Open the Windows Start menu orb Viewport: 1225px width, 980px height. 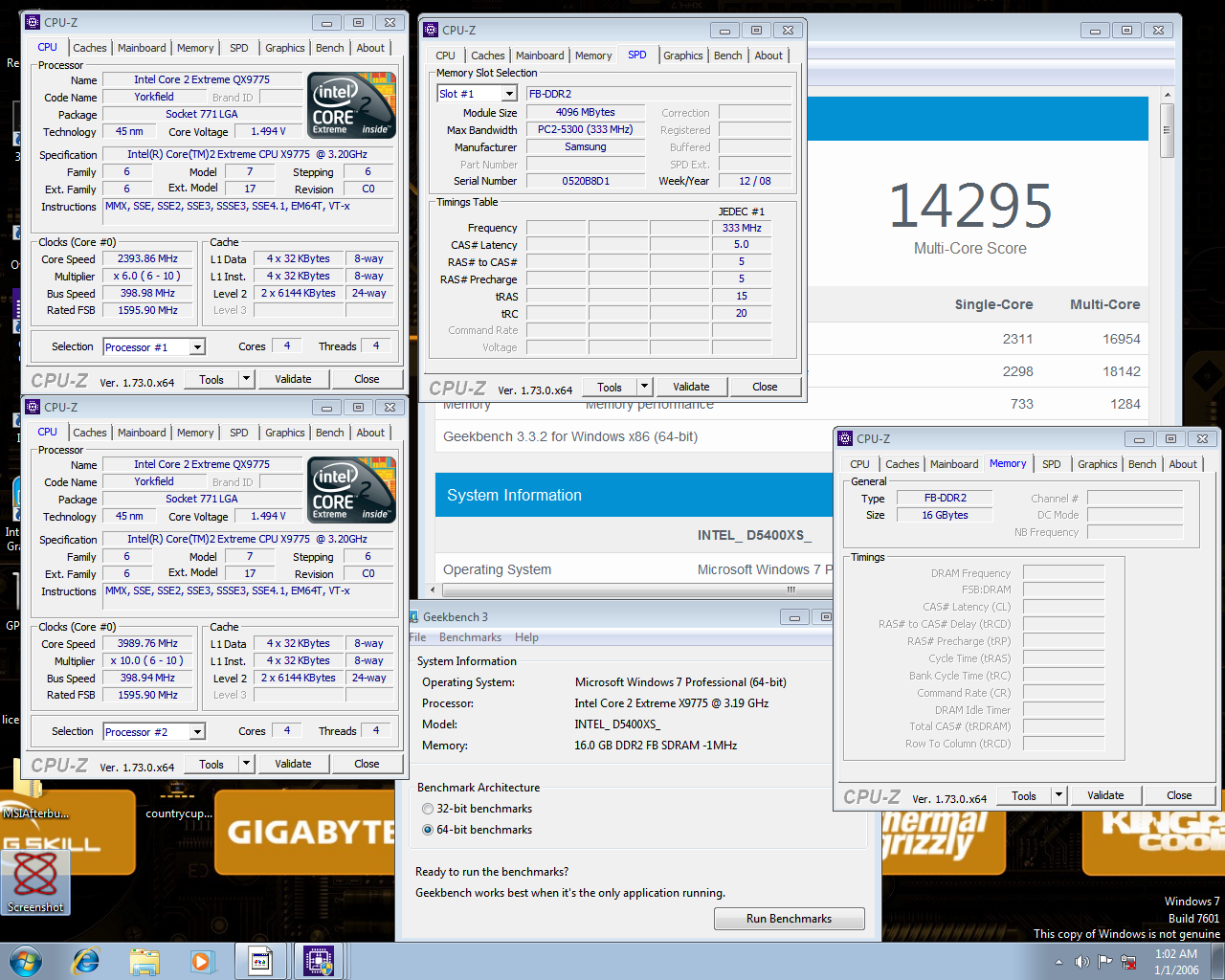tap(26, 960)
